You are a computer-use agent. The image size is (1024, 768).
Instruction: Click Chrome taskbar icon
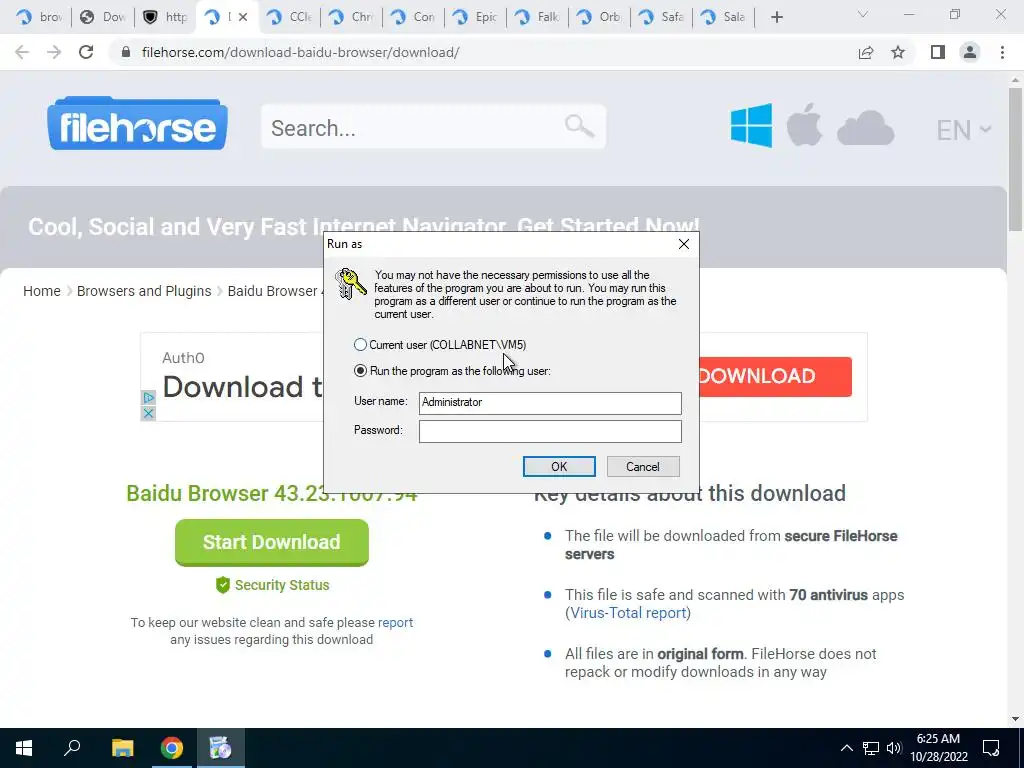click(172, 748)
